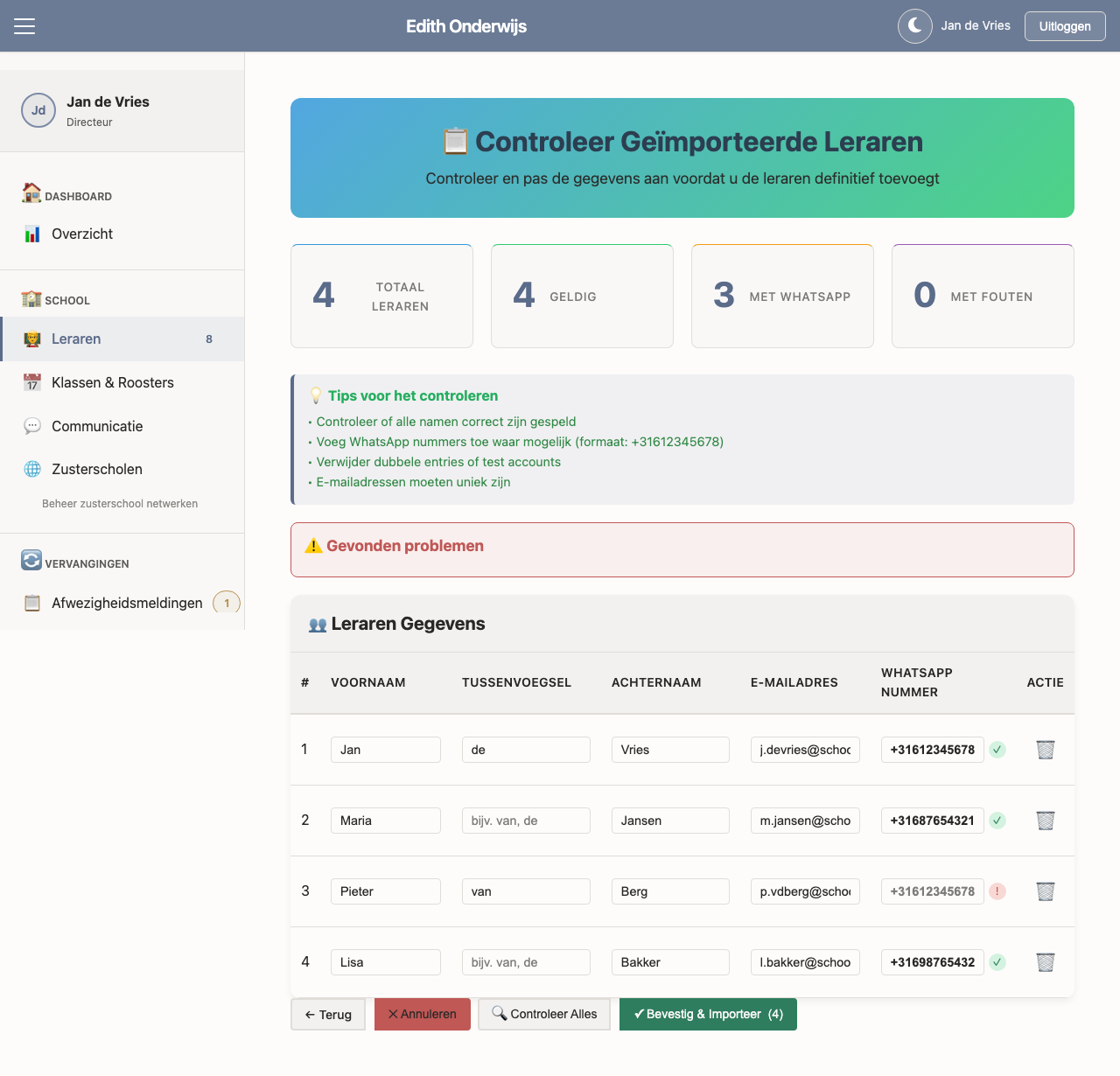Open Klassen & Roosters
This screenshot has width=1120, height=1076.
pos(122,382)
